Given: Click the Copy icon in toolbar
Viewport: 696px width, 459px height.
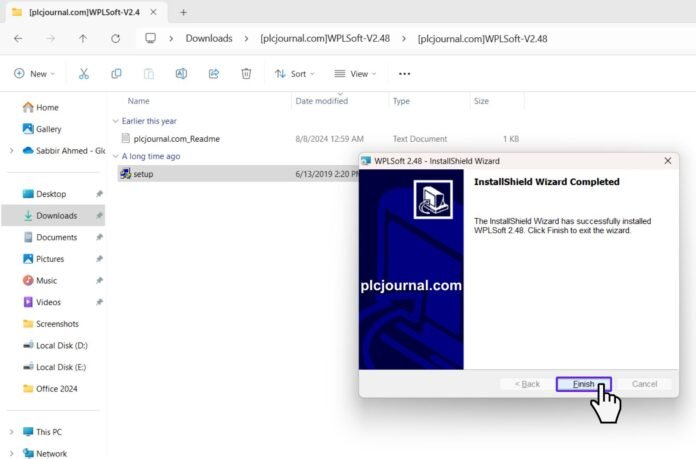Looking at the screenshot, I should 116,74.
